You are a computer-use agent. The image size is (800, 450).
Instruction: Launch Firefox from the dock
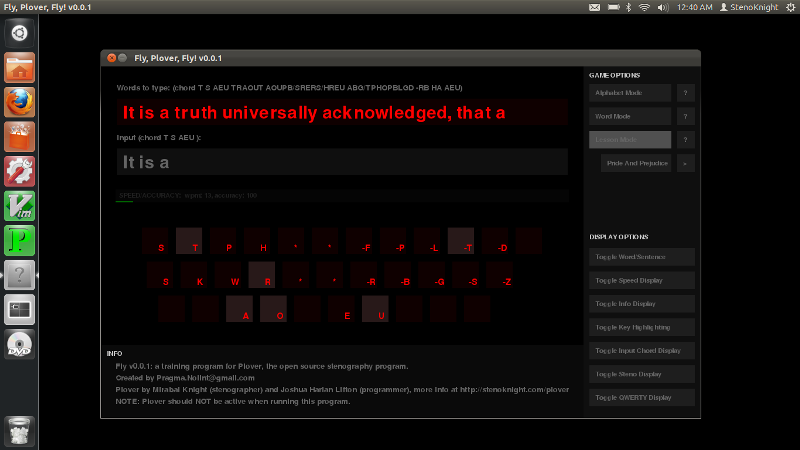[19, 102]
